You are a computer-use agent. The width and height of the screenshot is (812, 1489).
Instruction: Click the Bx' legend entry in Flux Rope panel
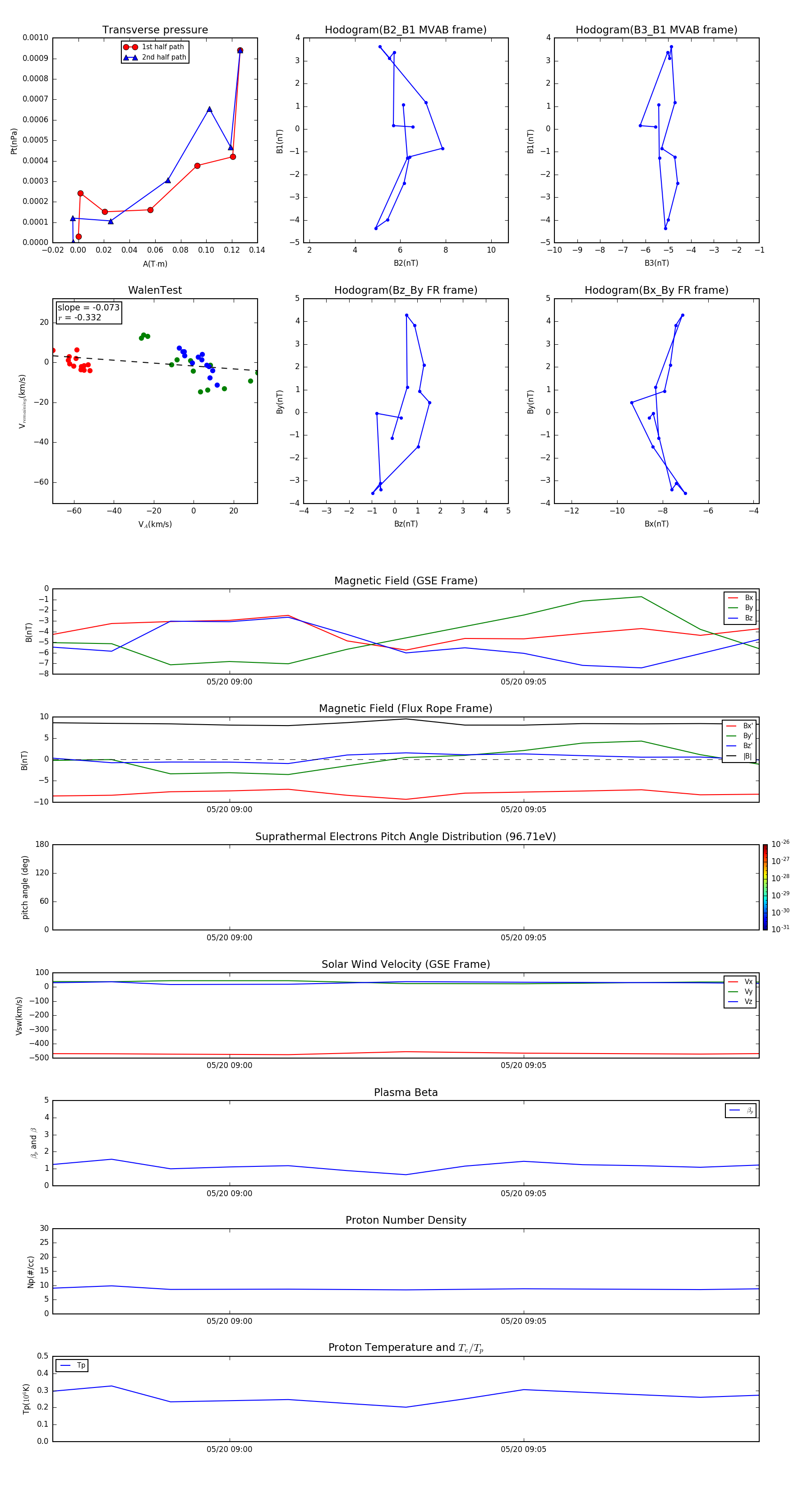click(739, 726)
